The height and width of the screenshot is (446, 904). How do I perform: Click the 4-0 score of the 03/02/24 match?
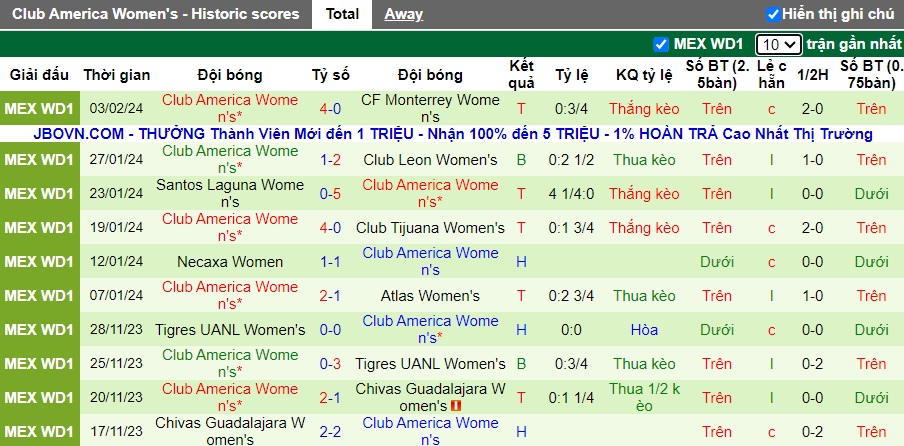[x=330, y=109]
